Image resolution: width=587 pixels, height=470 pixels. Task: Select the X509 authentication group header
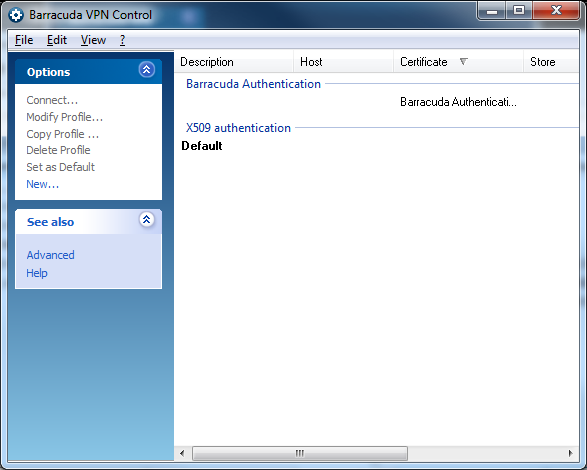pos(238,128)
